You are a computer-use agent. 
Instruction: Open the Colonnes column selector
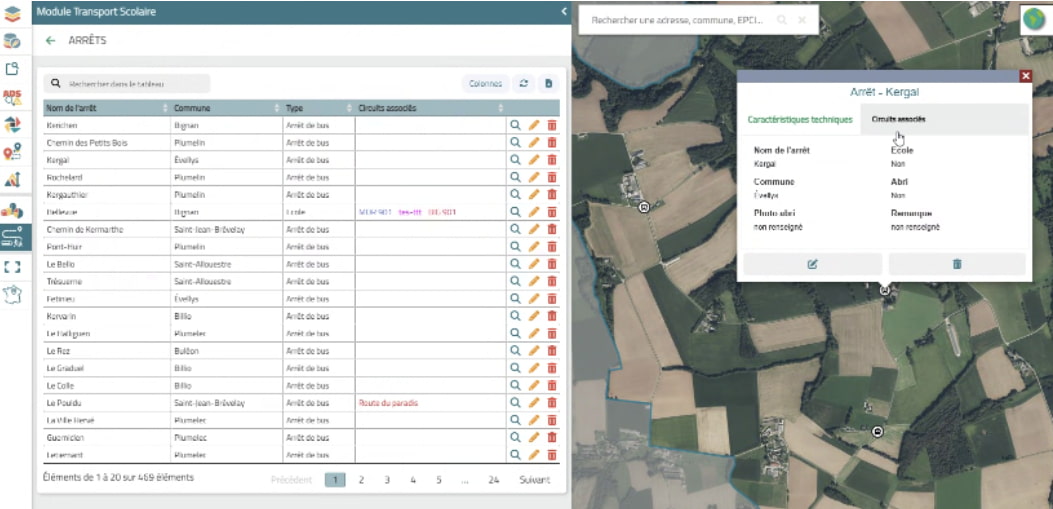[x=485, y=84]
